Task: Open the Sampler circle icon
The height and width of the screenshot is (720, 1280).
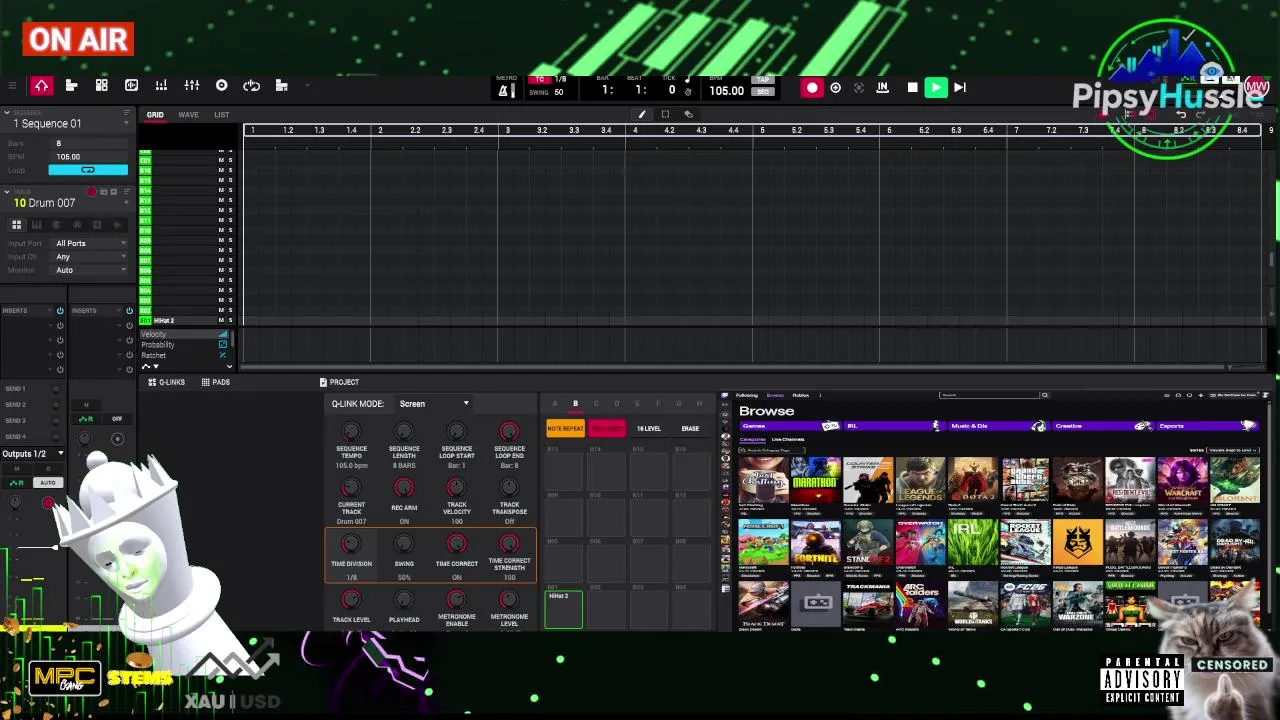Action: (222, 86)
